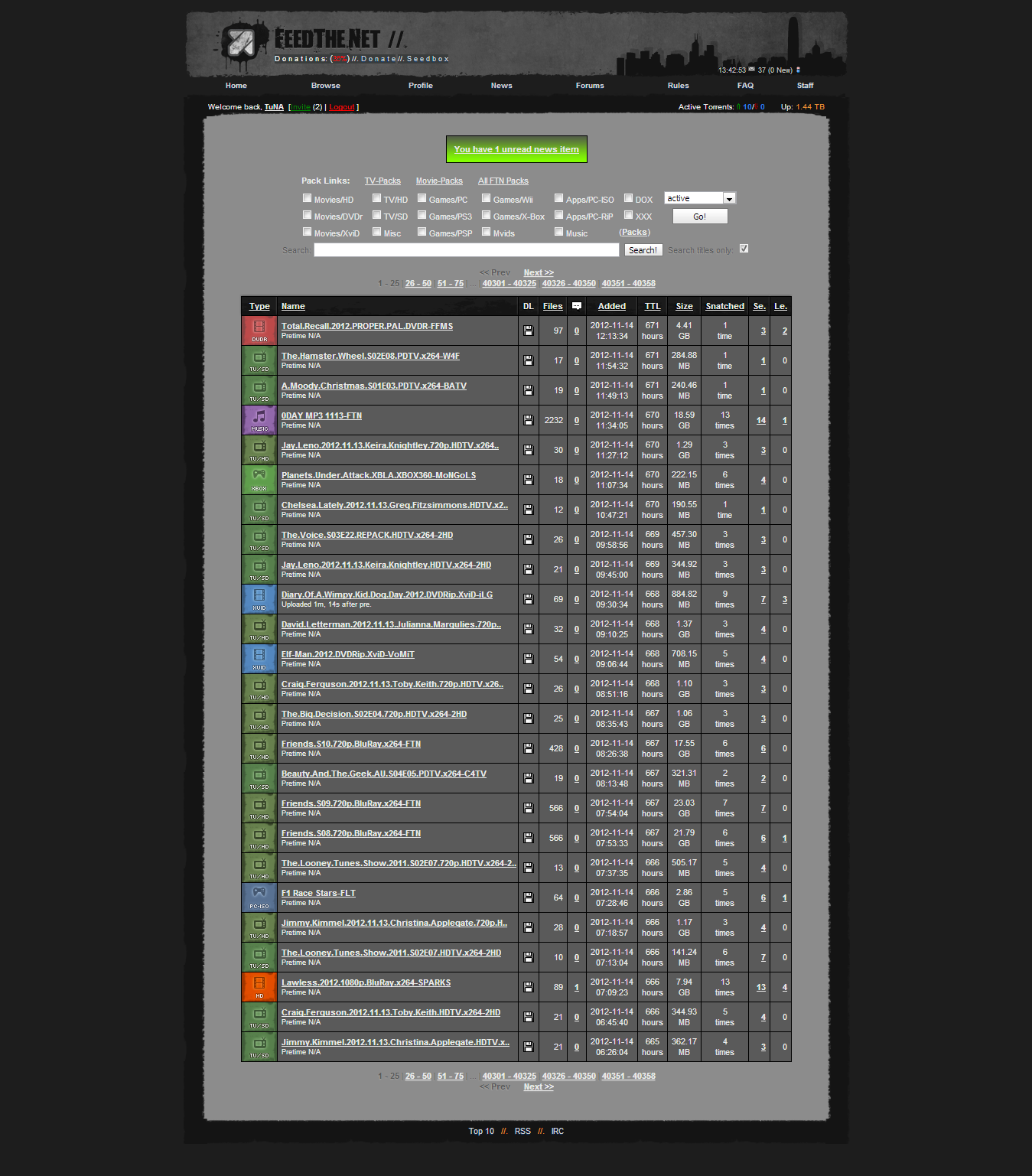Open Lawless.2012.1080p.BluRay.x264-SPARKS torrent
The width and height of the screenshot is (1032, 1176).
[366, 982]
